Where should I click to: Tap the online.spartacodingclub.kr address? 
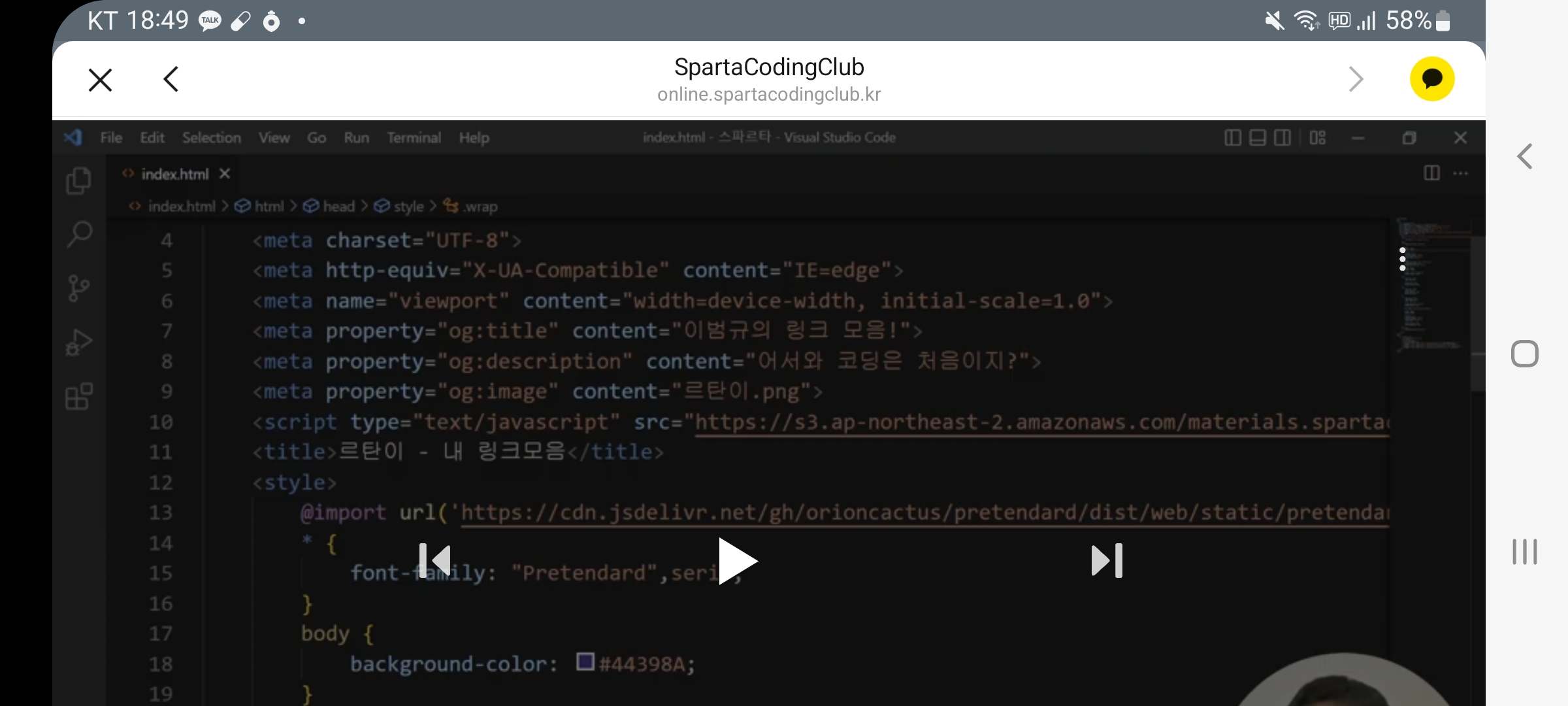769,95
